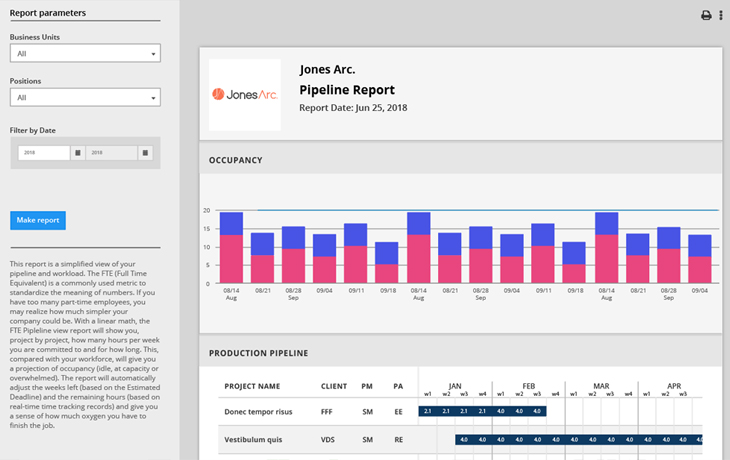Screen dimensions: 730x460
Task: Expand the Positions dropdown
Action: click(x=85, y=97)
